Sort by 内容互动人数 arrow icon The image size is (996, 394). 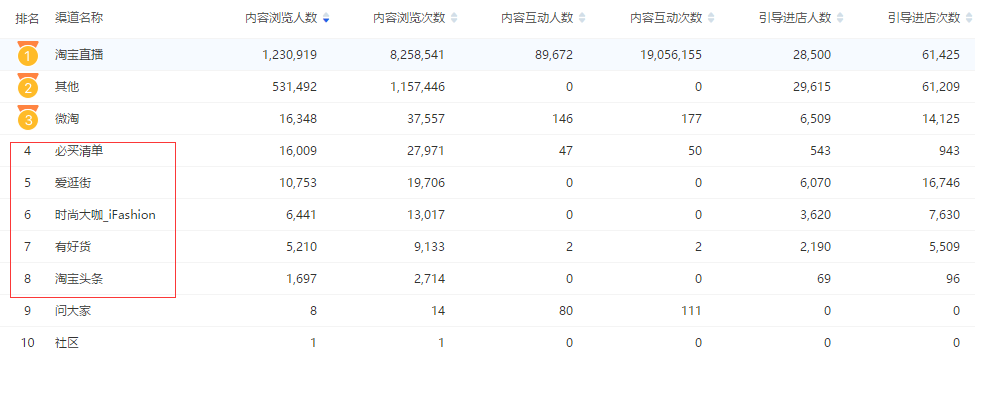(582, 18)
